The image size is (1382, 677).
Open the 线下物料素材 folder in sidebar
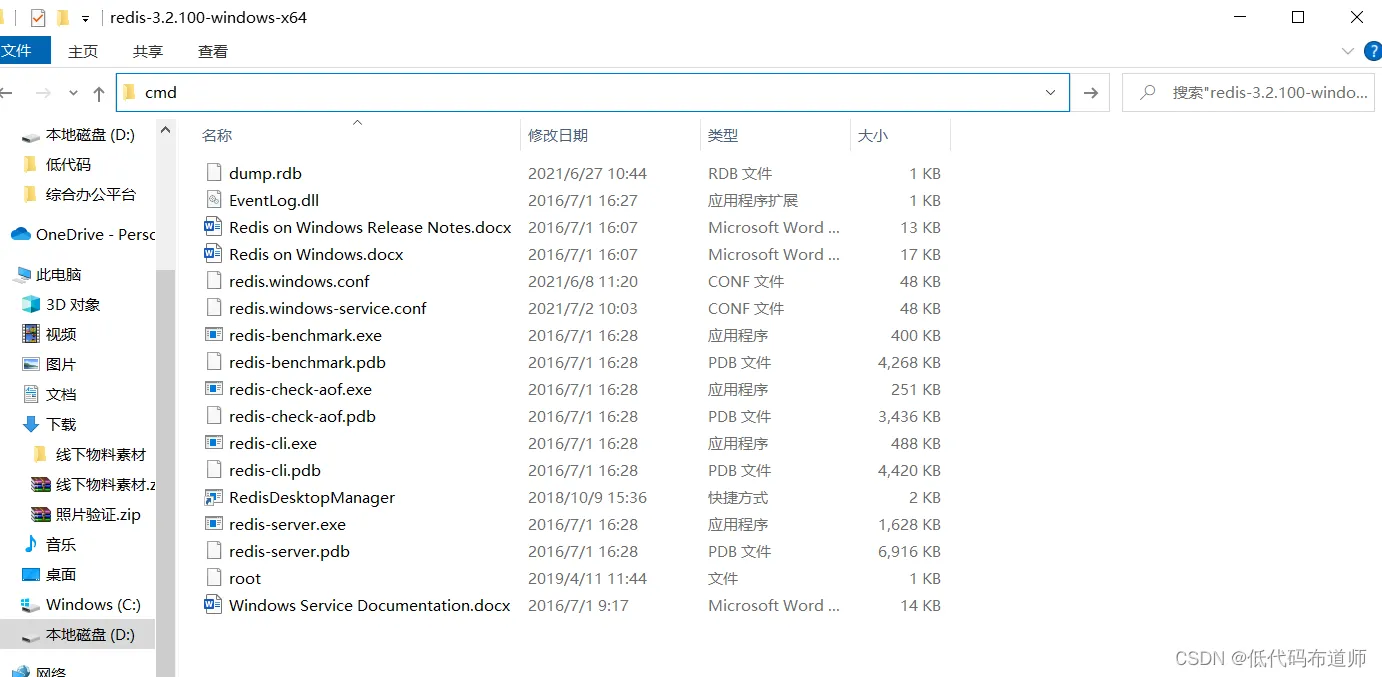click(90, 454)
